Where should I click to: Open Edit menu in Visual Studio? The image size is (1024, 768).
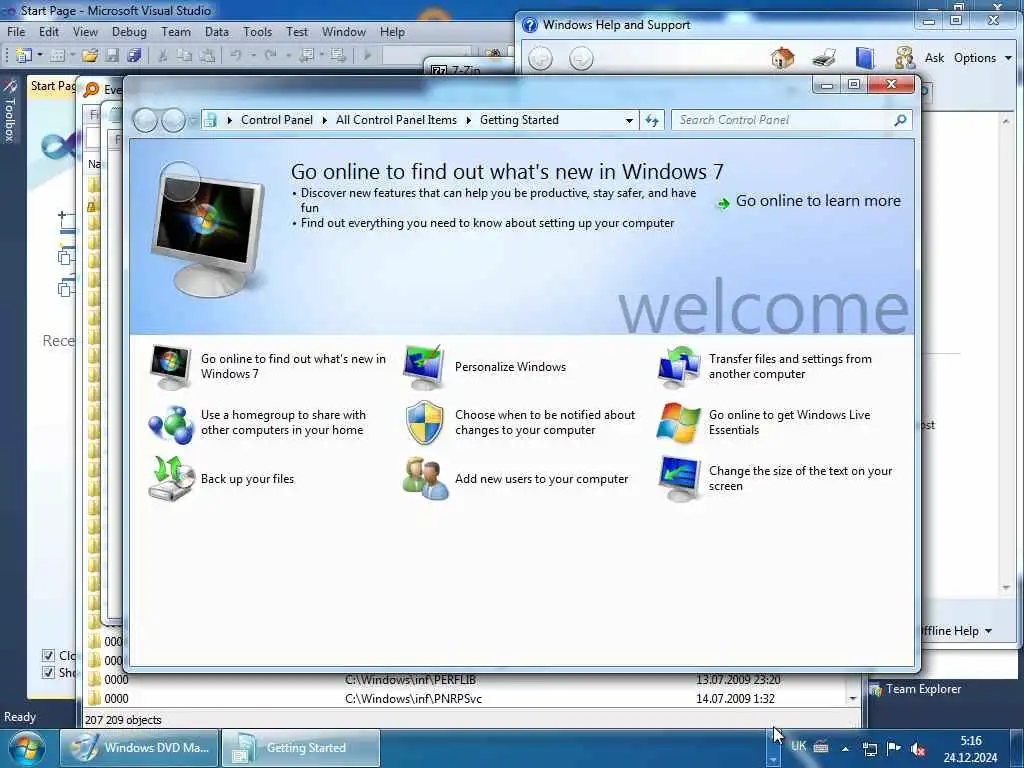tap(49, 32)
